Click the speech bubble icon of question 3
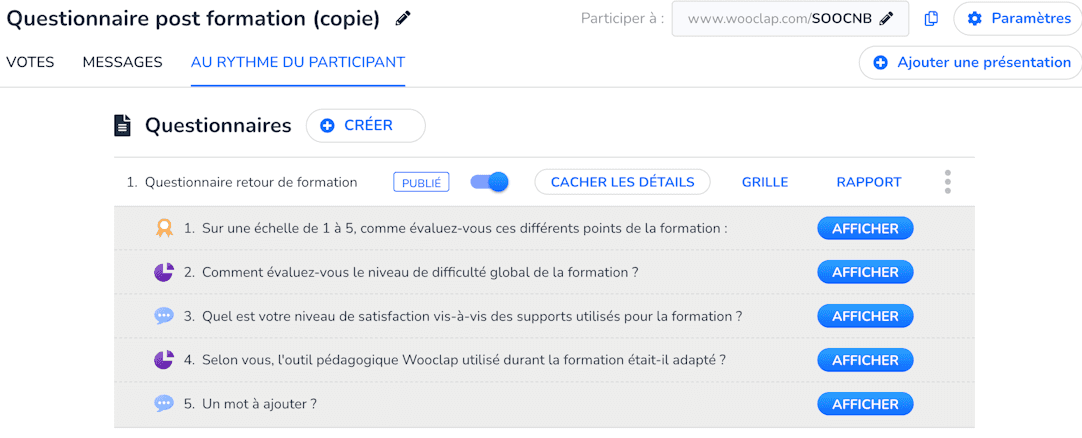The image size is (1082, 438). coord(164,316)
